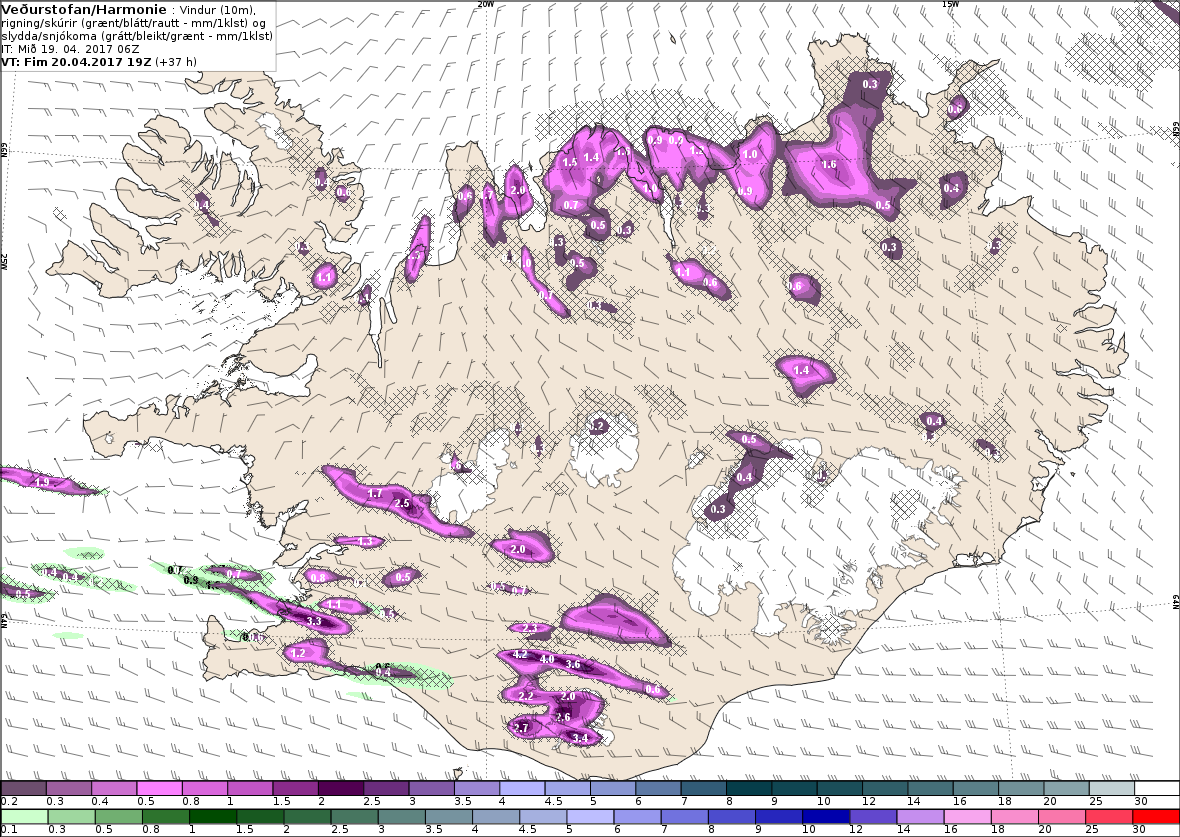Screen dimensions: 1180x837
Task: Click the '20W' longitude label at the top edge
Action: 486,4
